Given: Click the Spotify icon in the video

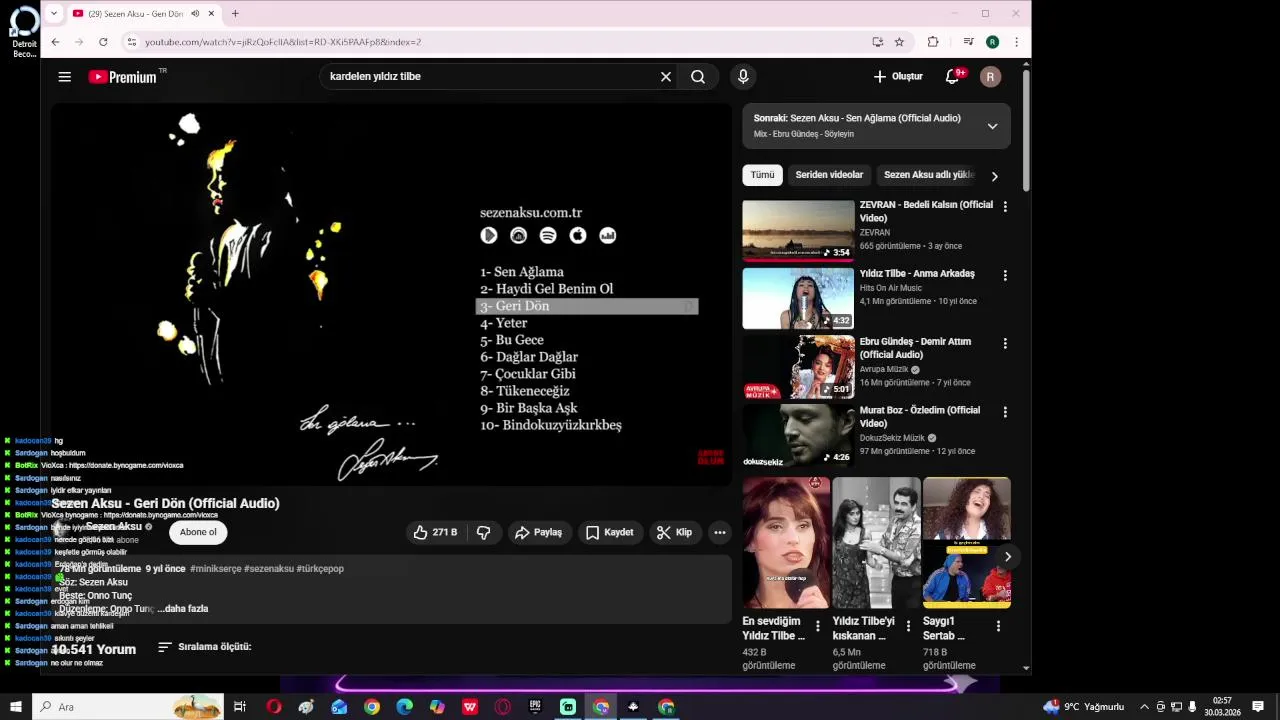Looking at the screenshot, I should (x=548, y=235).
